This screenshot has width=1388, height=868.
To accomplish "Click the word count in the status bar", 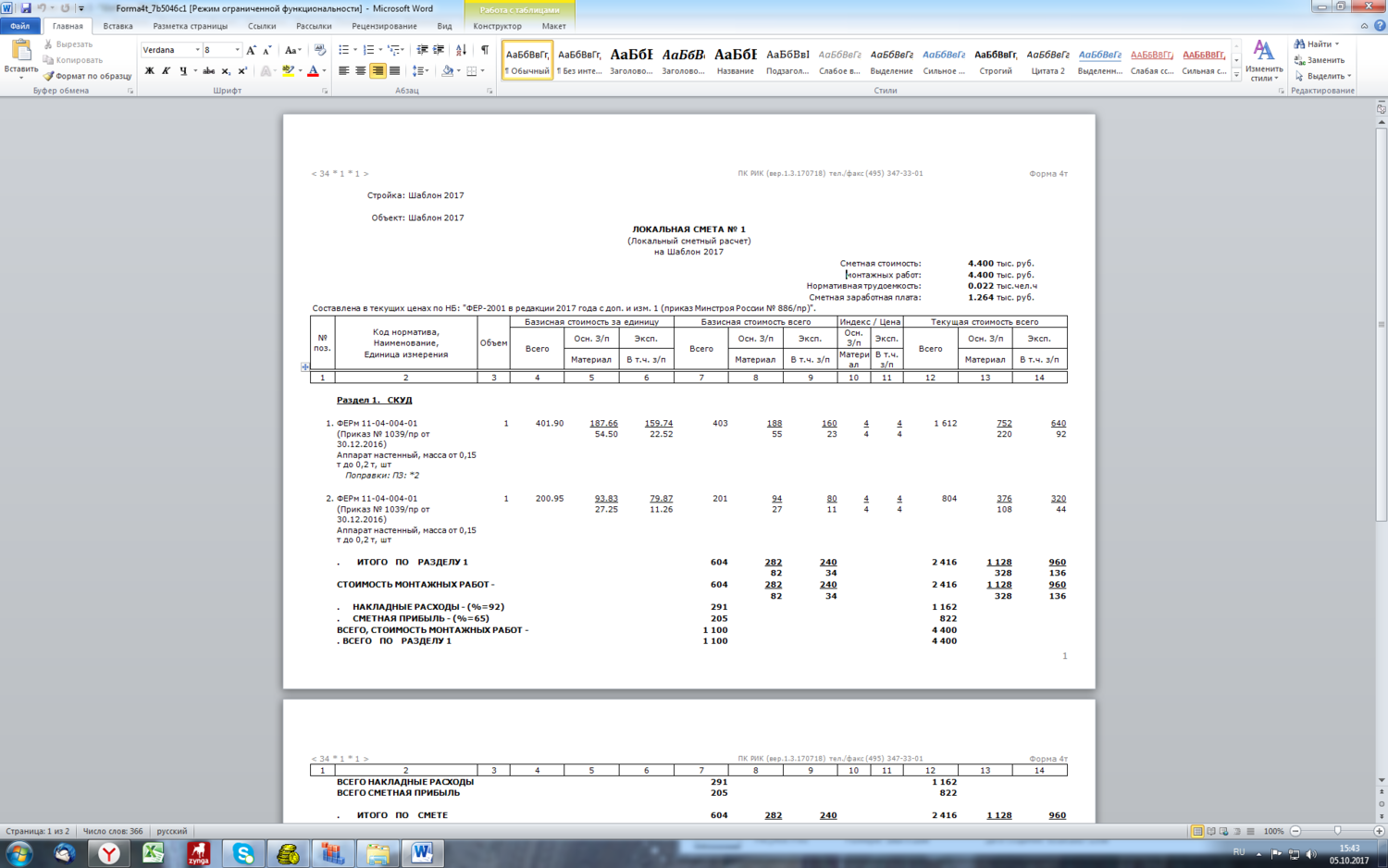I will (x=113, y=831).
